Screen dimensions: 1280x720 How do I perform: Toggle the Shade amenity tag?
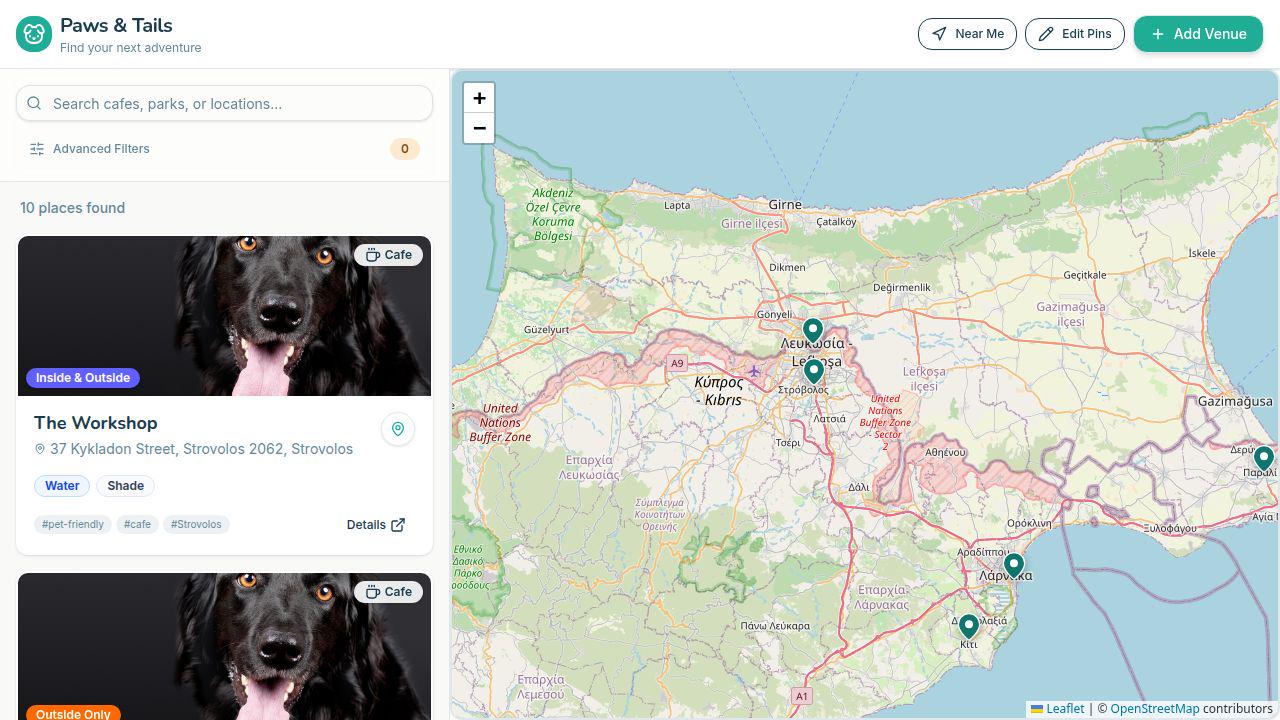[126, 486]
